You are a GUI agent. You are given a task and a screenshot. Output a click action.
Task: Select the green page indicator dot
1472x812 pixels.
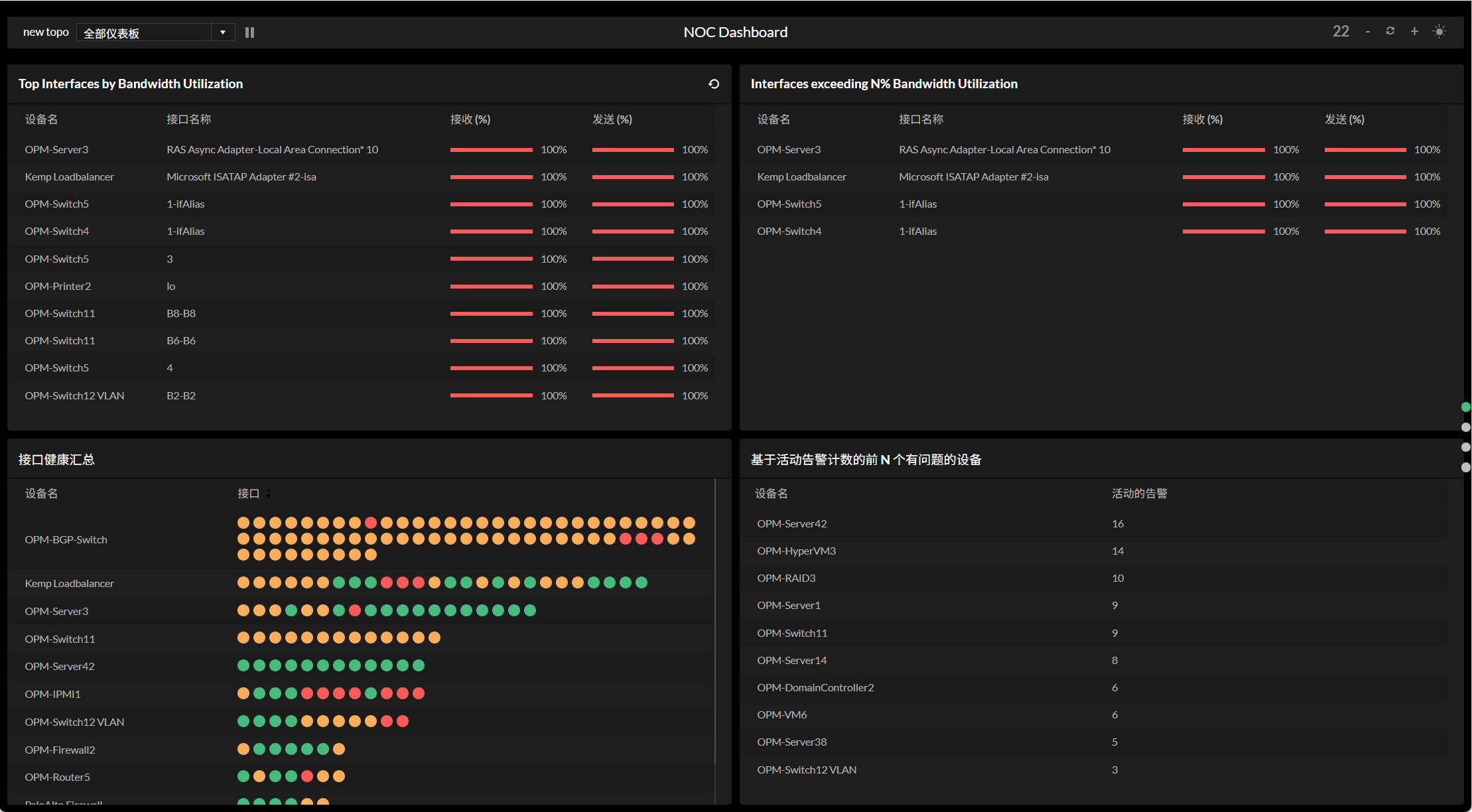[x=1466, y=407]
